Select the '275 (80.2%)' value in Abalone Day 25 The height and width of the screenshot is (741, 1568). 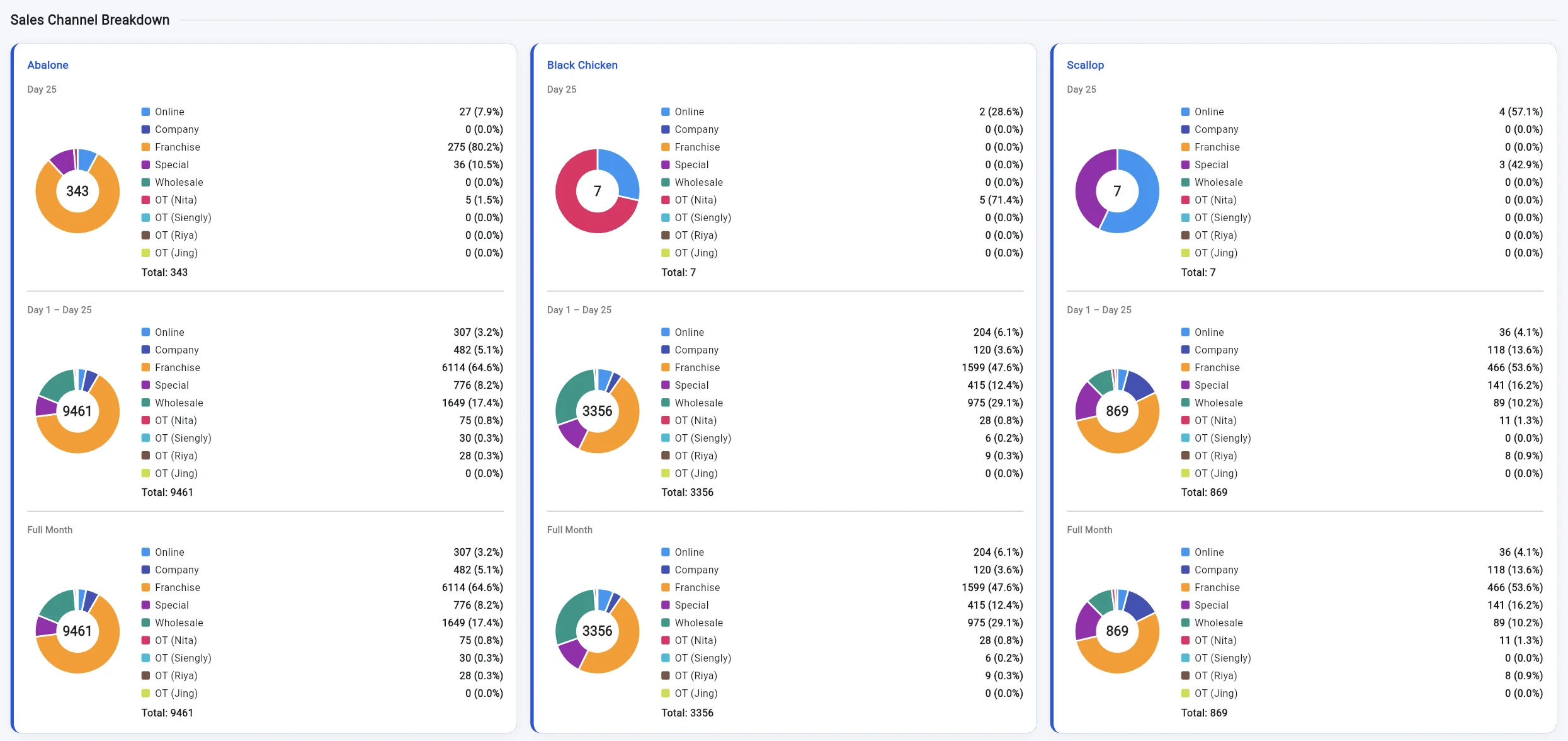475,147
